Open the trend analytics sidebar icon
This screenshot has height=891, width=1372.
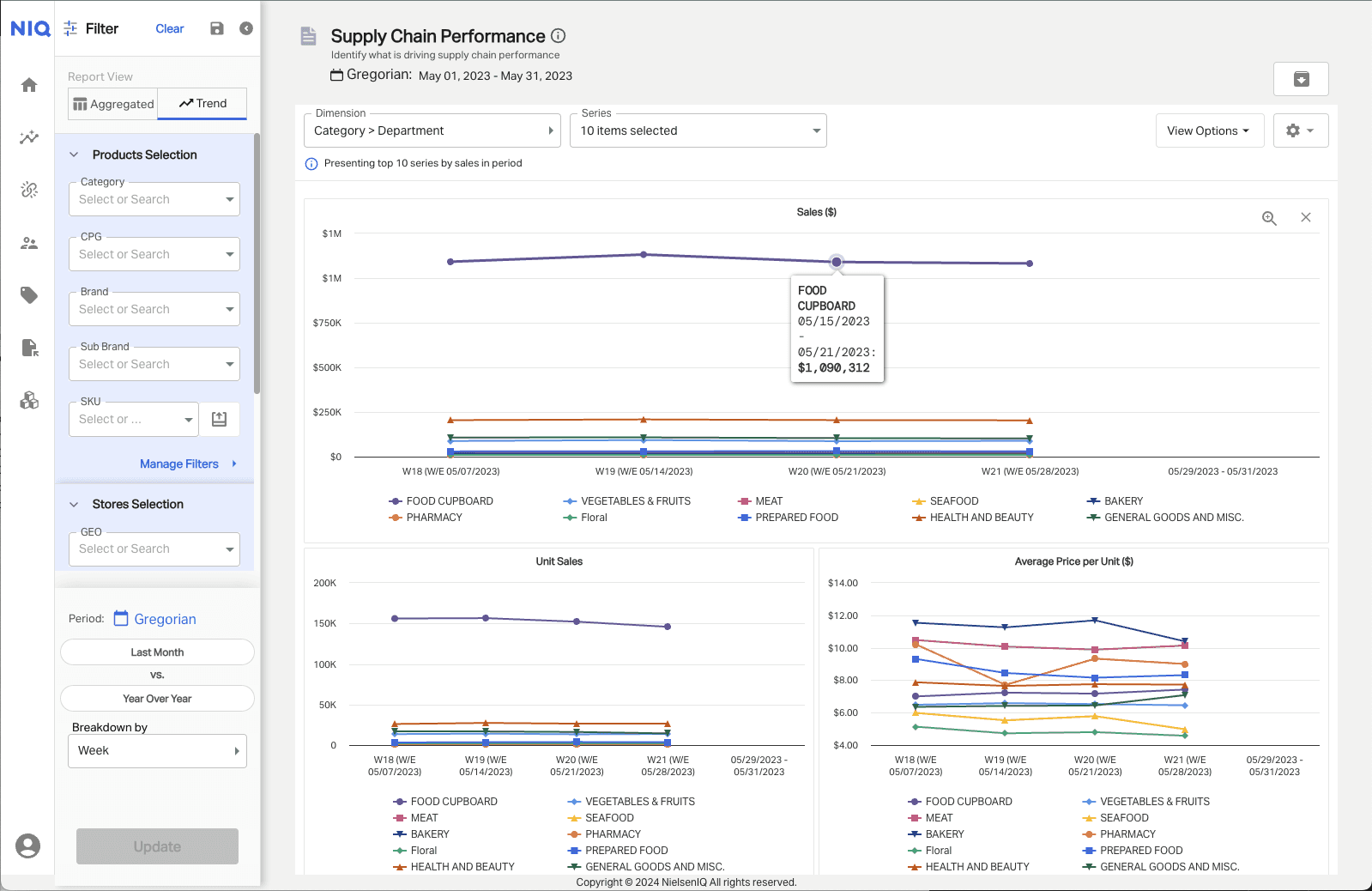29,137
